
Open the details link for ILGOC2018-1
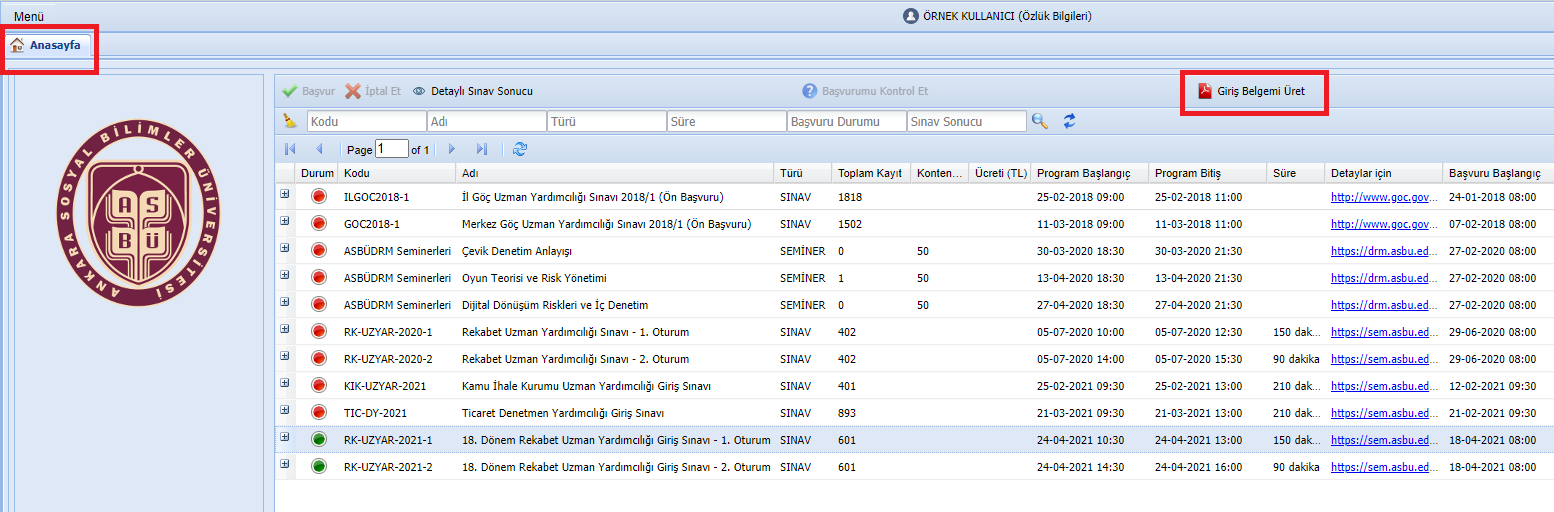tap(1384, 197)
